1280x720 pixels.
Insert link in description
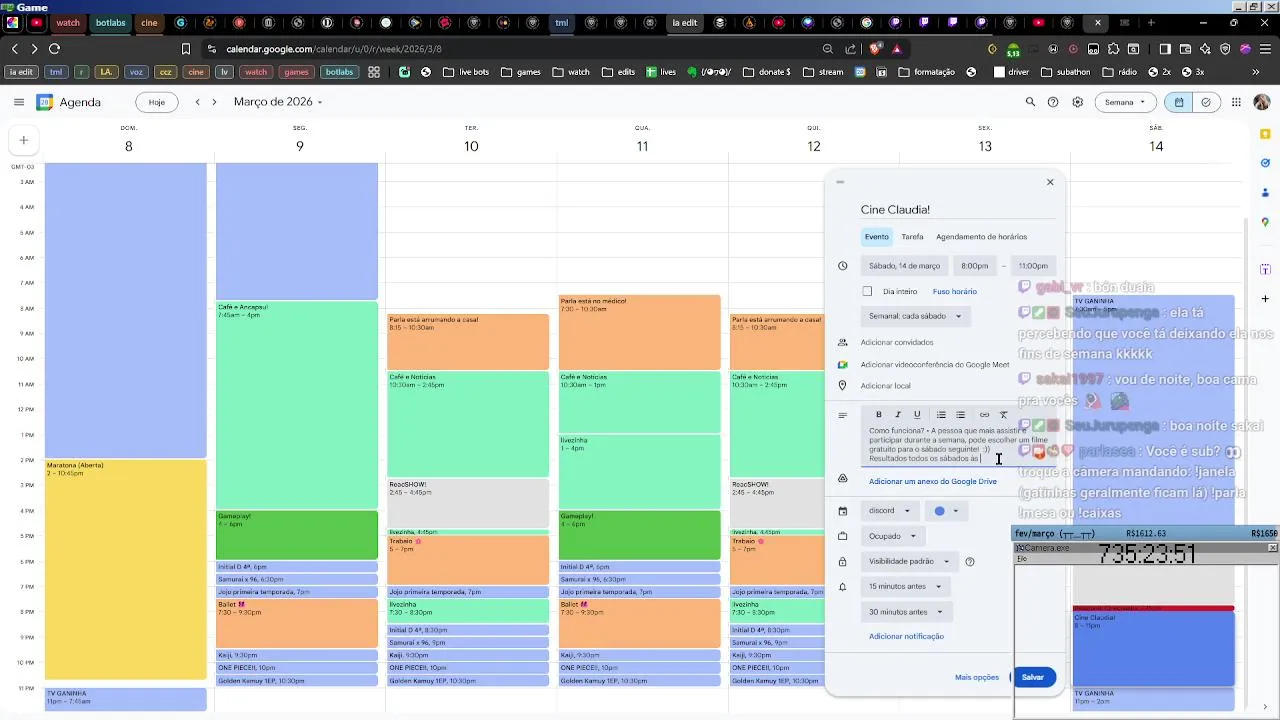pos(984,415)
